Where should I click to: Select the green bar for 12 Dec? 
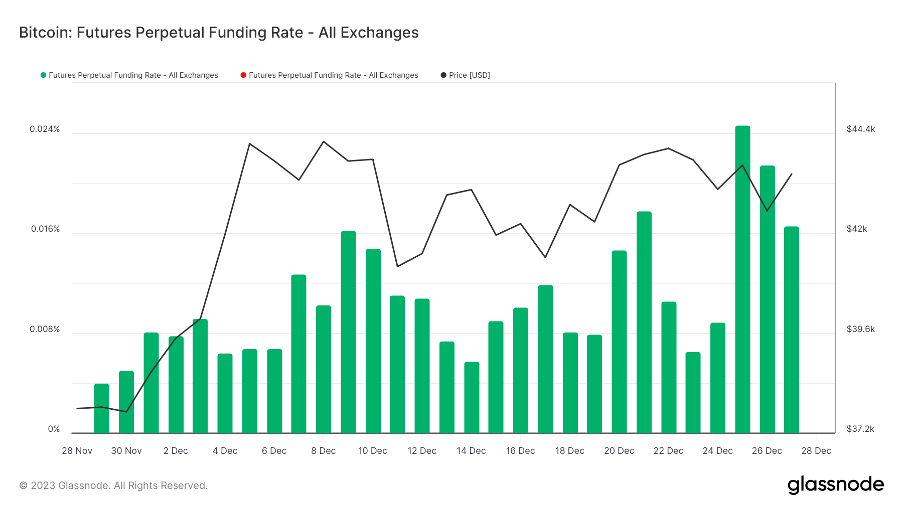(422, 366)
